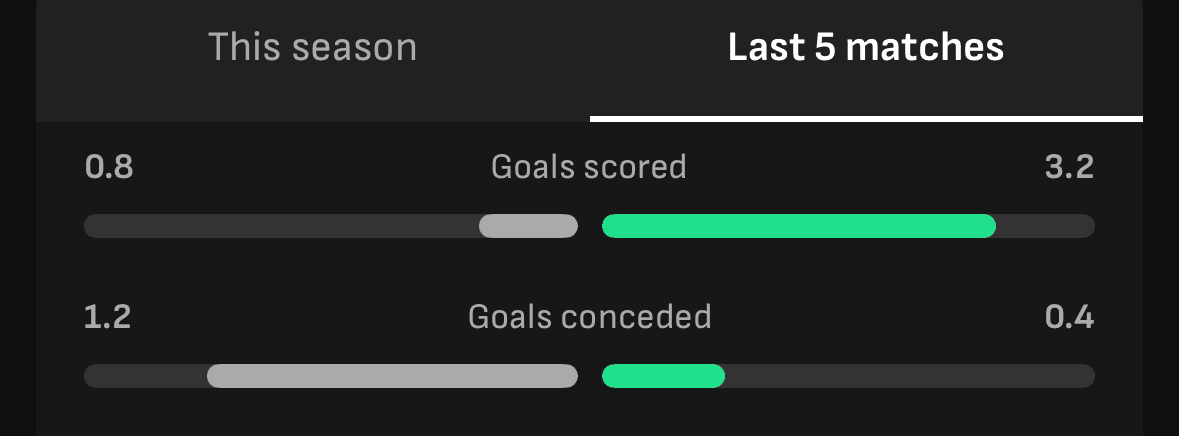This screenshot has width=1179, height=436.
Task: Click the green filled Goals conceded bar
Action: pos(663,376)
